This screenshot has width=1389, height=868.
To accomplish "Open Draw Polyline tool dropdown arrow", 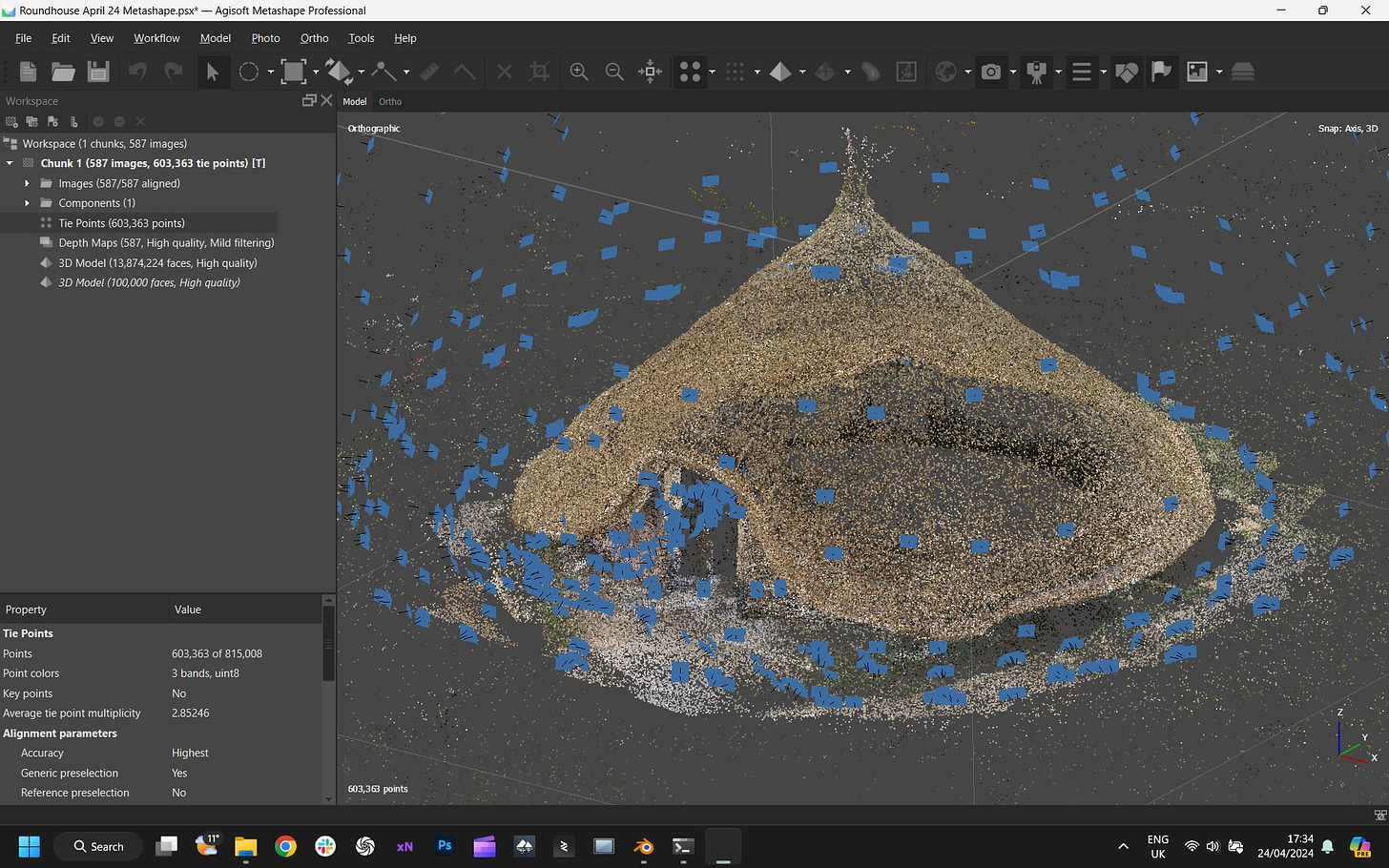I will pos(406,72).
